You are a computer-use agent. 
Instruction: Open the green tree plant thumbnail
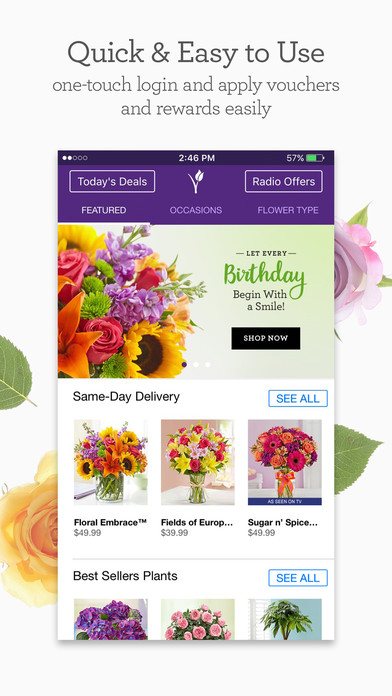point(285,619)
